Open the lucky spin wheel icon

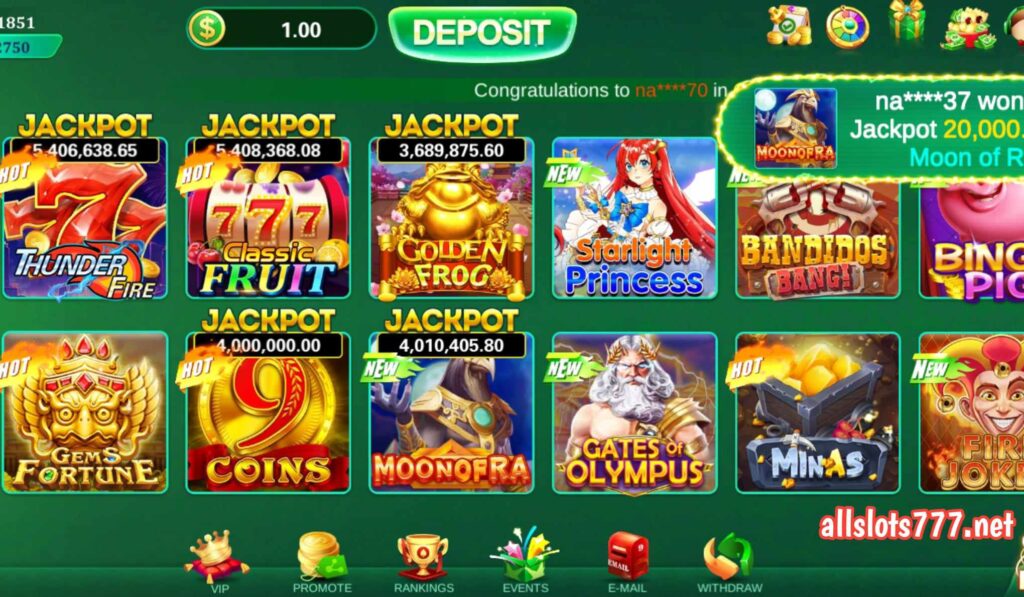(848, 27)
